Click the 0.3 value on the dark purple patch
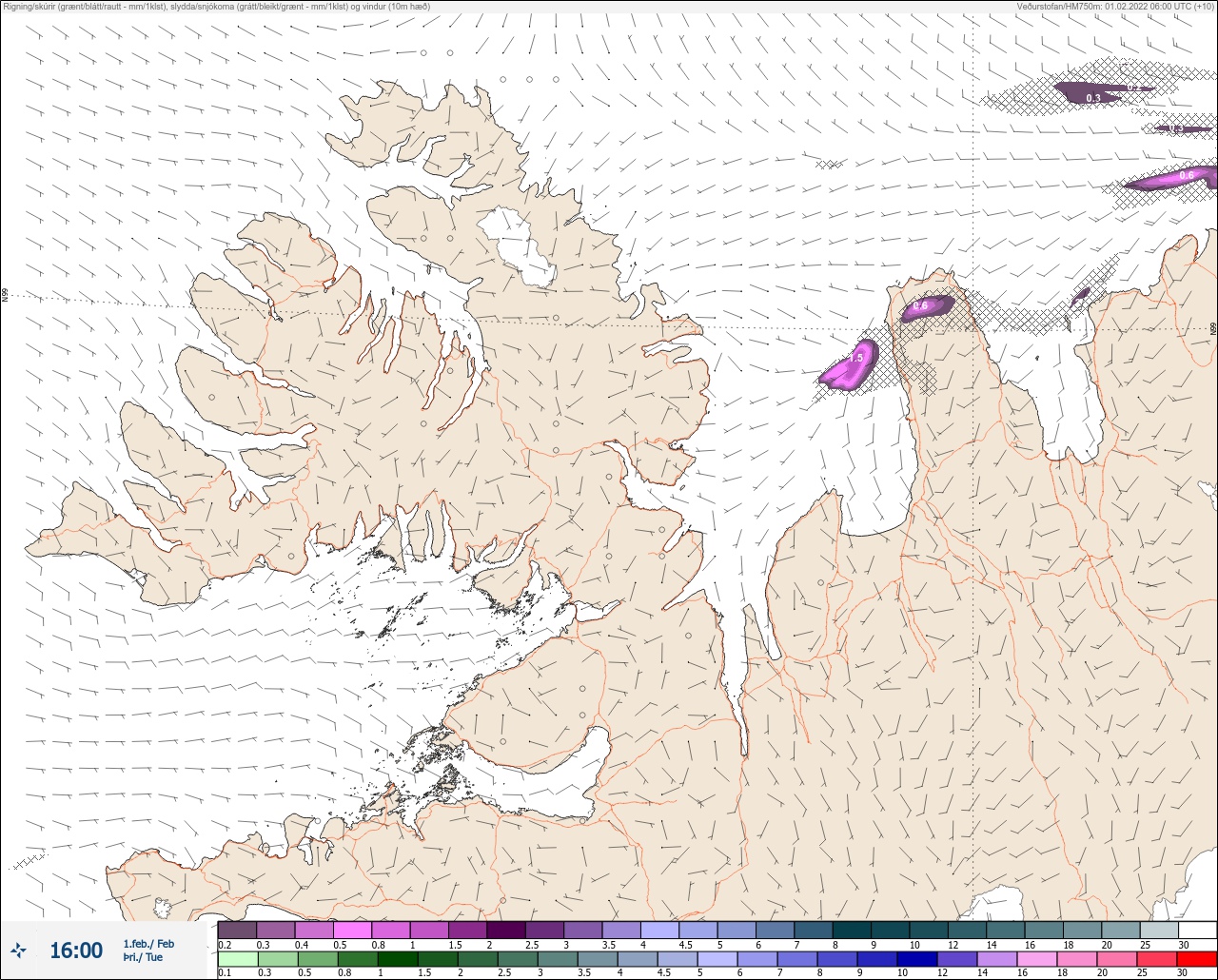 click(x=1093, y=98)
